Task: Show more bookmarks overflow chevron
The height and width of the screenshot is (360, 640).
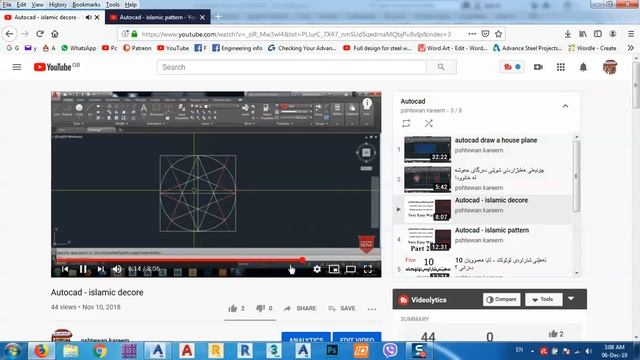Action: point(631,48)
